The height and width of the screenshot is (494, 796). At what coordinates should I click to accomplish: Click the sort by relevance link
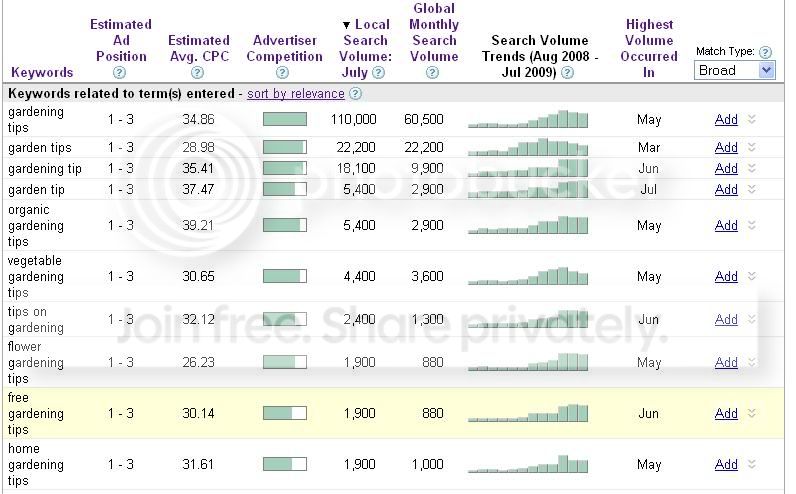click(296, 93)
